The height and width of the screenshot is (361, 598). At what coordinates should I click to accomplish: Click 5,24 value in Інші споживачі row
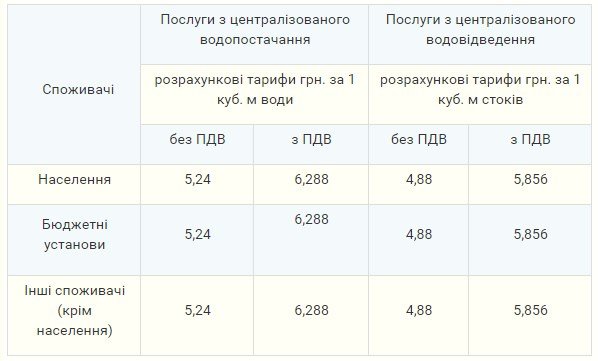(198, 310)
